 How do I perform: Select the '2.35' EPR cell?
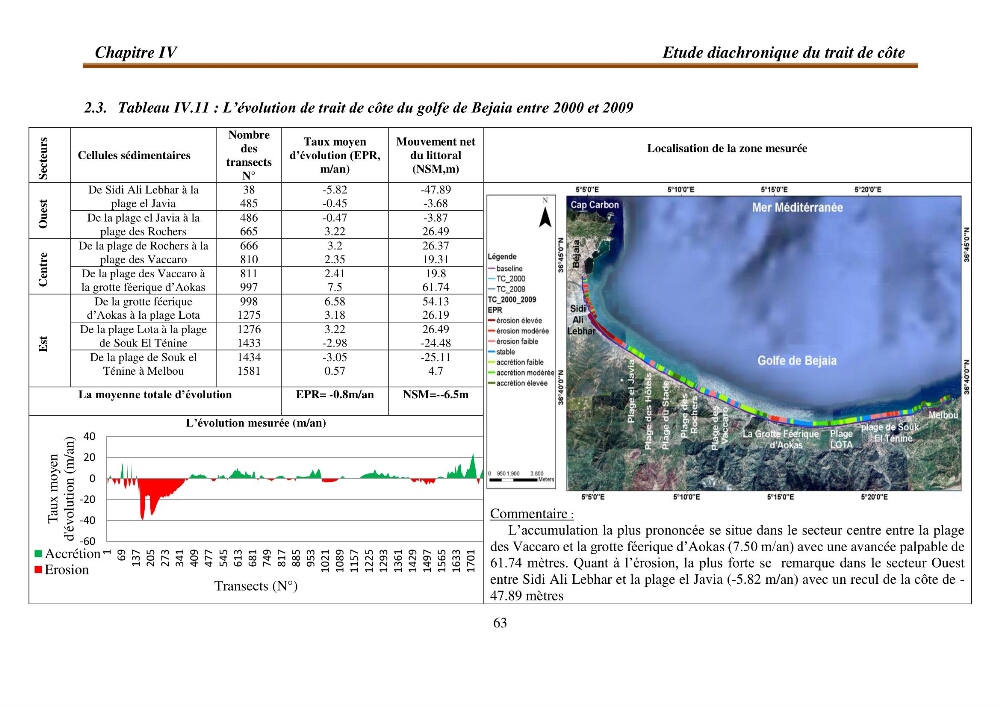point(335,259)
